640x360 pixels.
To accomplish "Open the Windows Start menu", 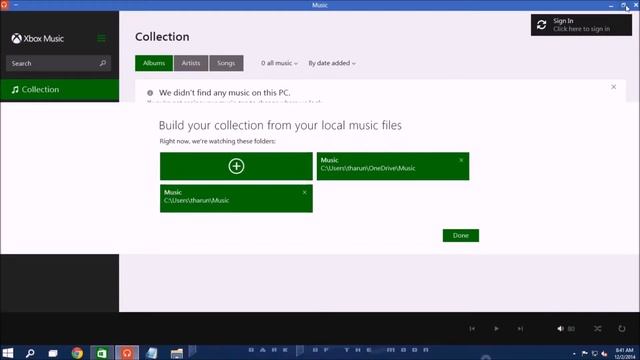I will coord(8,353).
